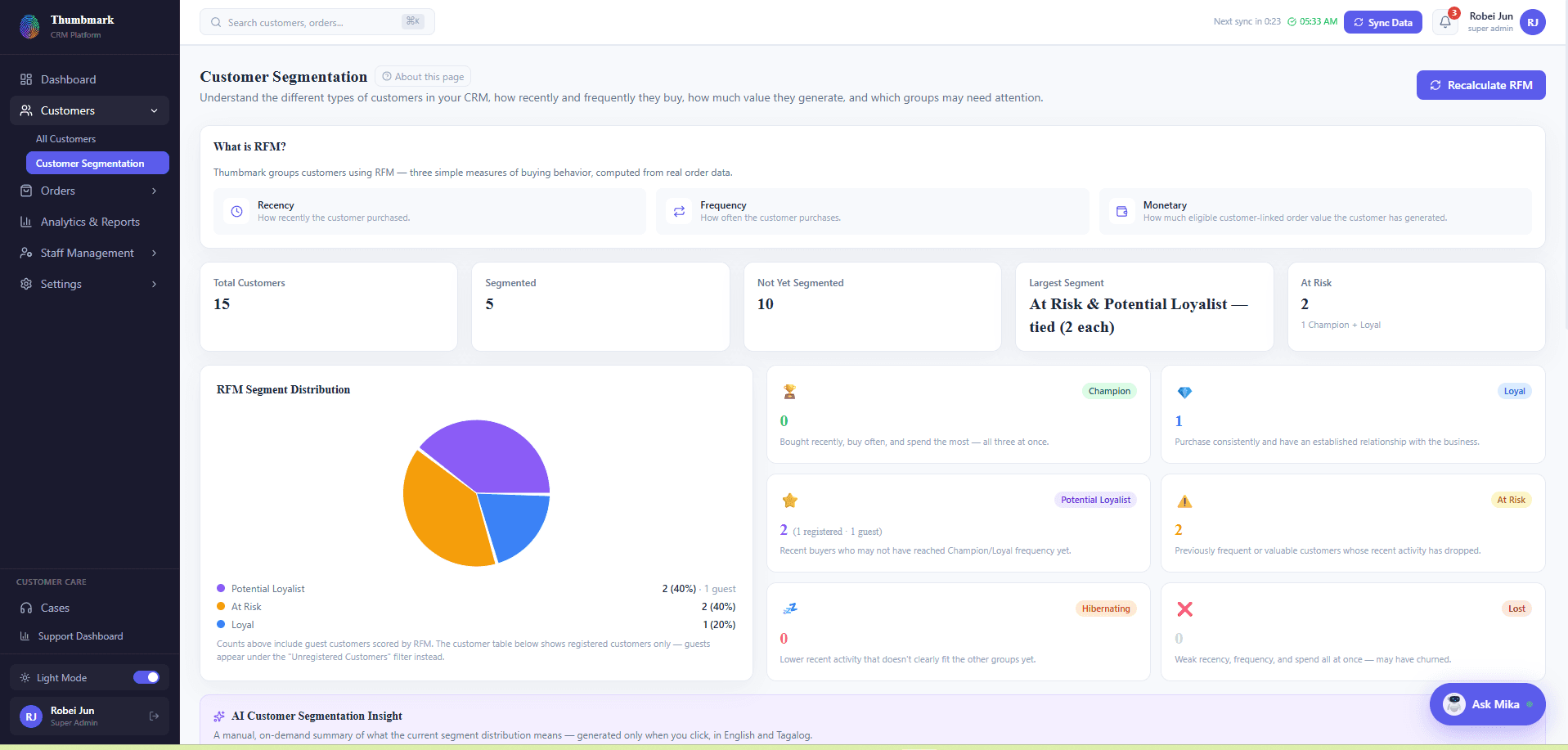Click the 05:33 AM sync time
Screen dimensions: 1568x750
coord(1319,22)
